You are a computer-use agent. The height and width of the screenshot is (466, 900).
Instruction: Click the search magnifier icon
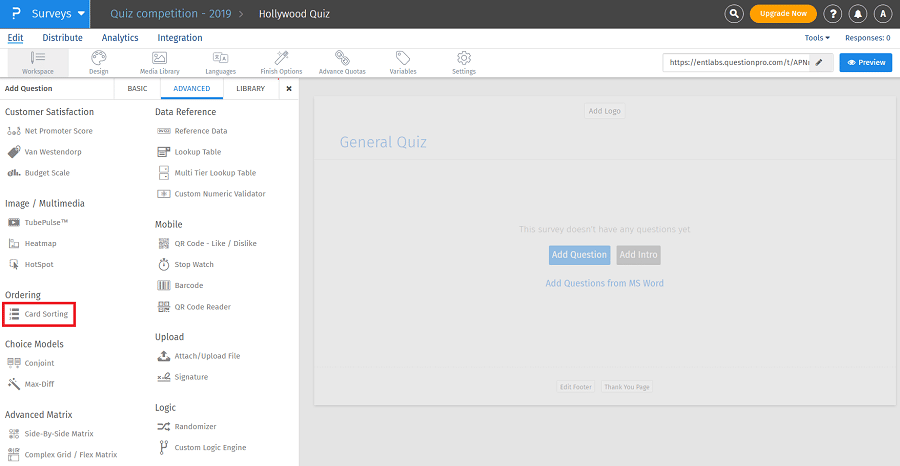pyautogui.click(x=734, y=14)
